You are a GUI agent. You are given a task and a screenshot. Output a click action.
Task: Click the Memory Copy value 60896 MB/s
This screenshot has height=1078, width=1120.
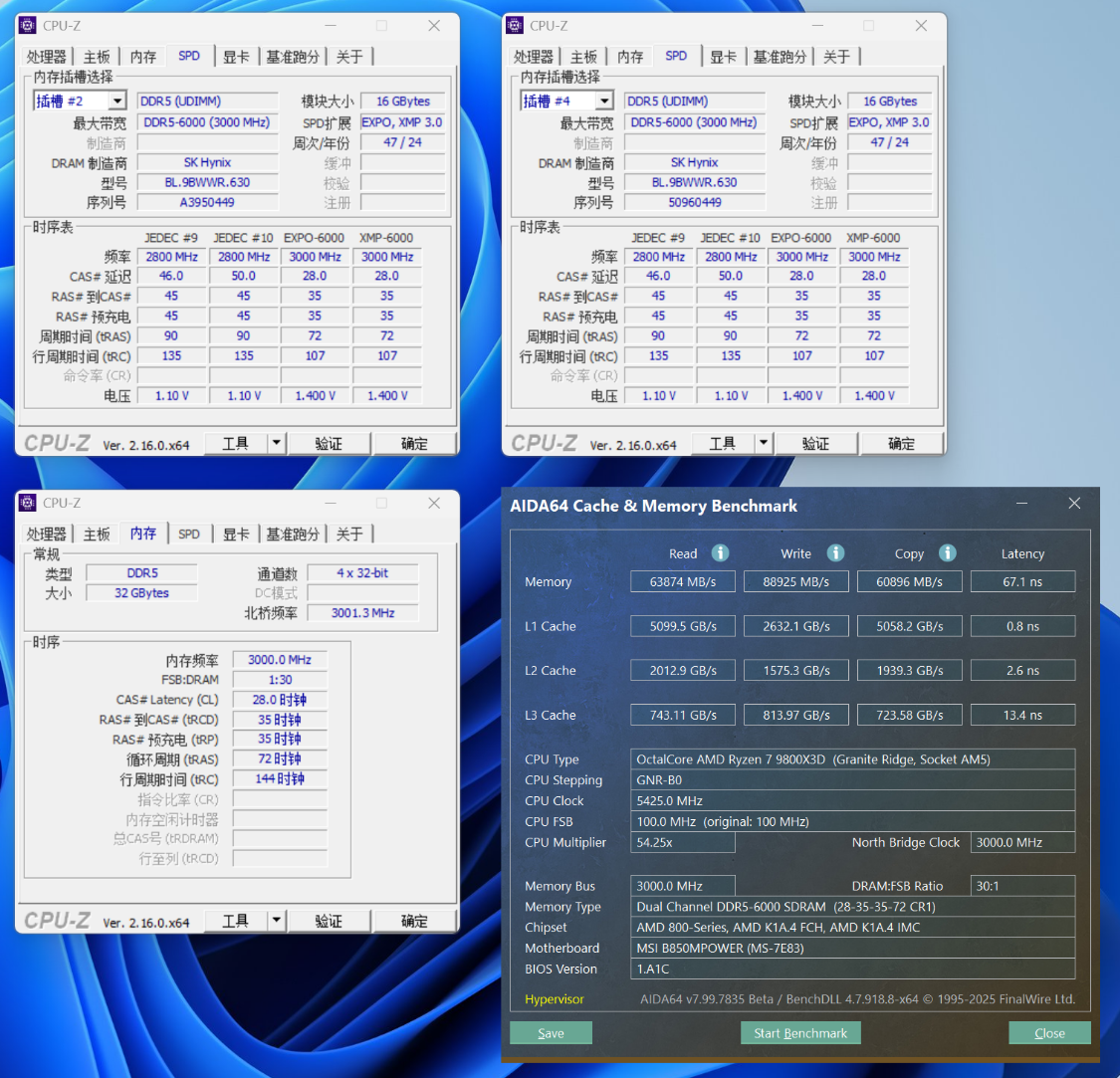coord(909,581)
